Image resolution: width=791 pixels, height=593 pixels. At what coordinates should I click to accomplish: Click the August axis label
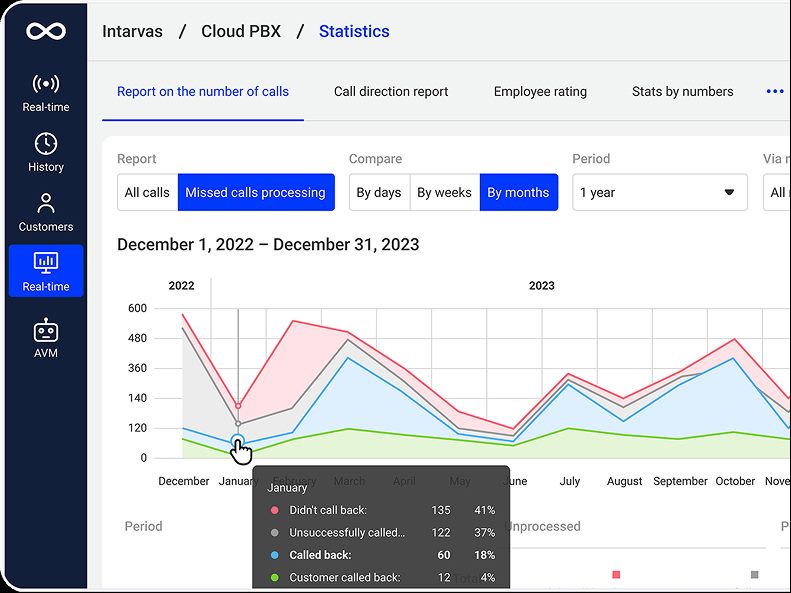[625, 481]
